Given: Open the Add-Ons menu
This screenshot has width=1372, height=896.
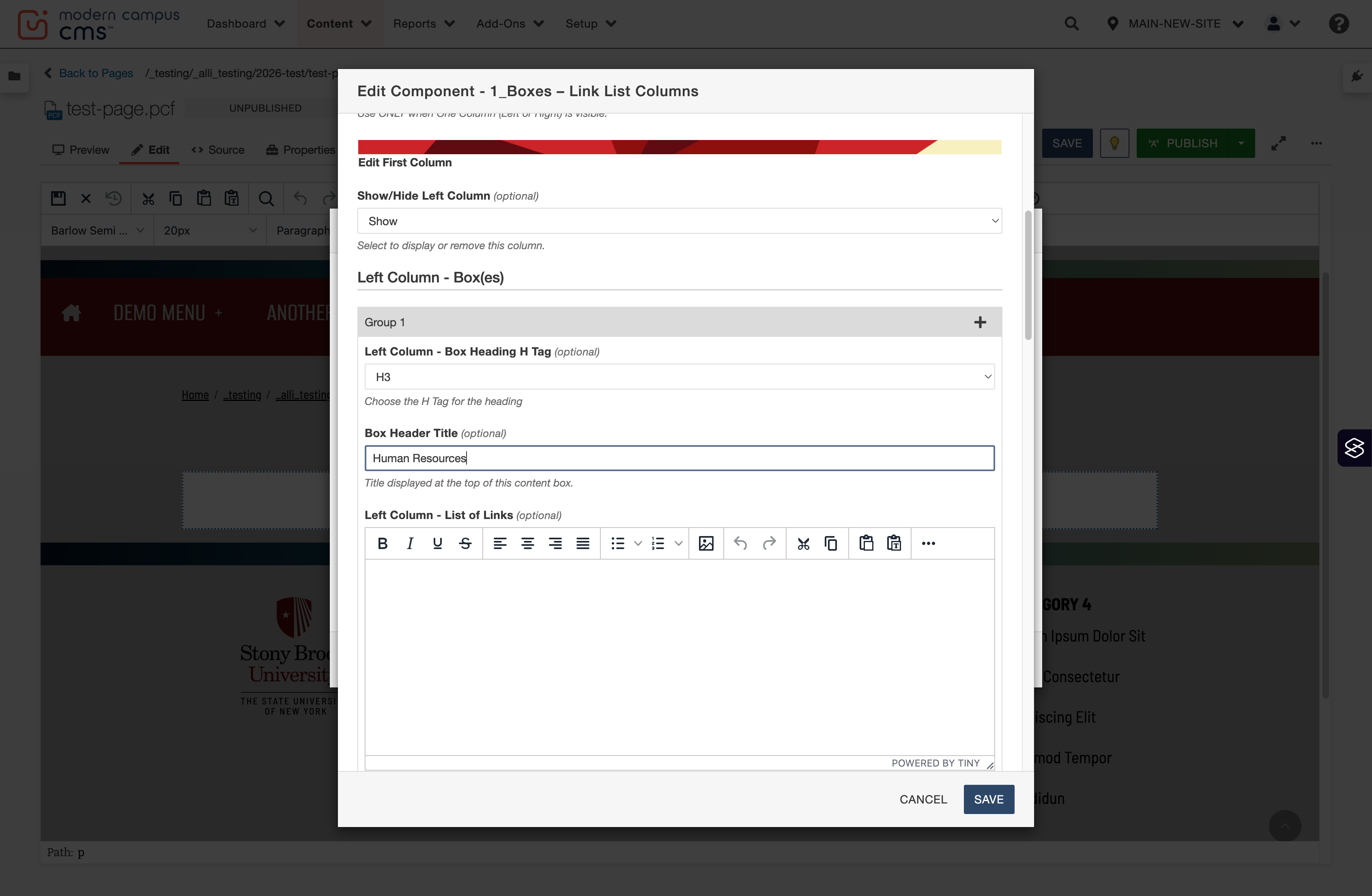Looking at the screenshot, I should tap(510, 24).
